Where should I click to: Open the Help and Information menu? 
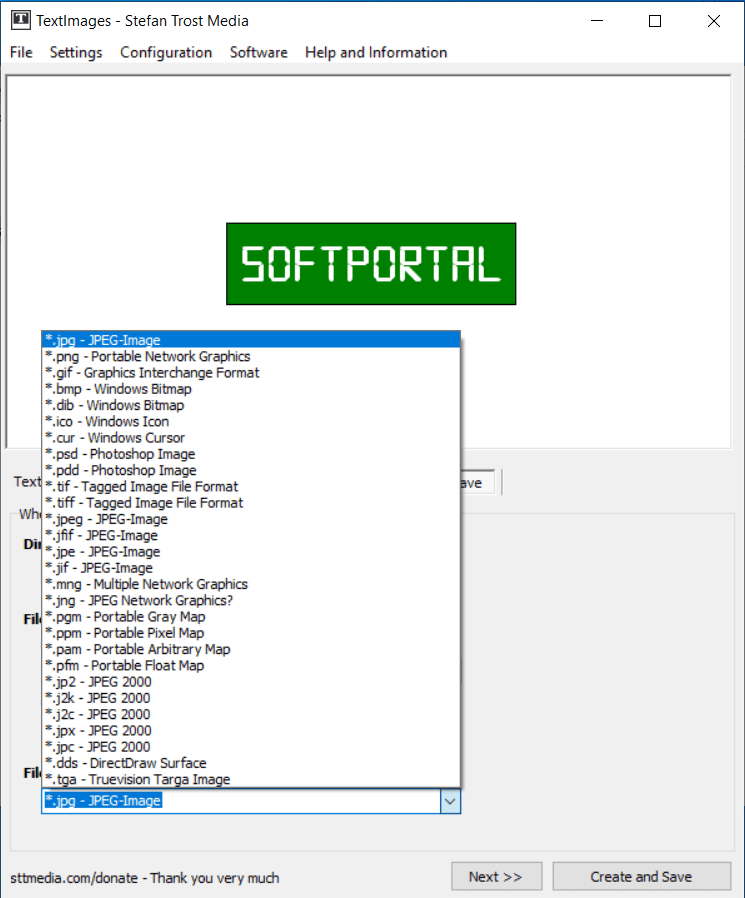[x=376, y=52]
